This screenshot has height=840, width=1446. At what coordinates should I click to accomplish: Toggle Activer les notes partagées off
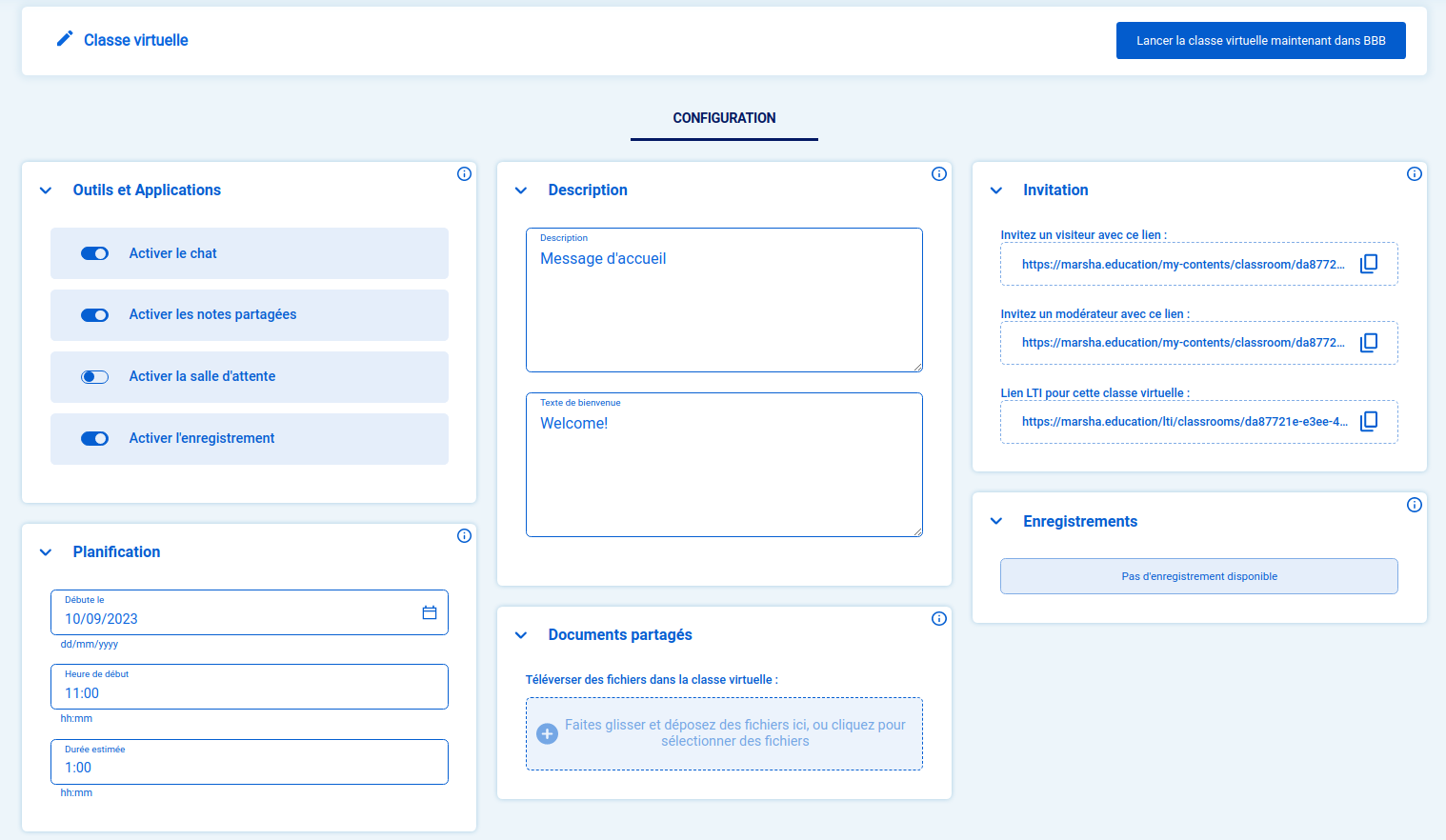click(x=94, y=315)
